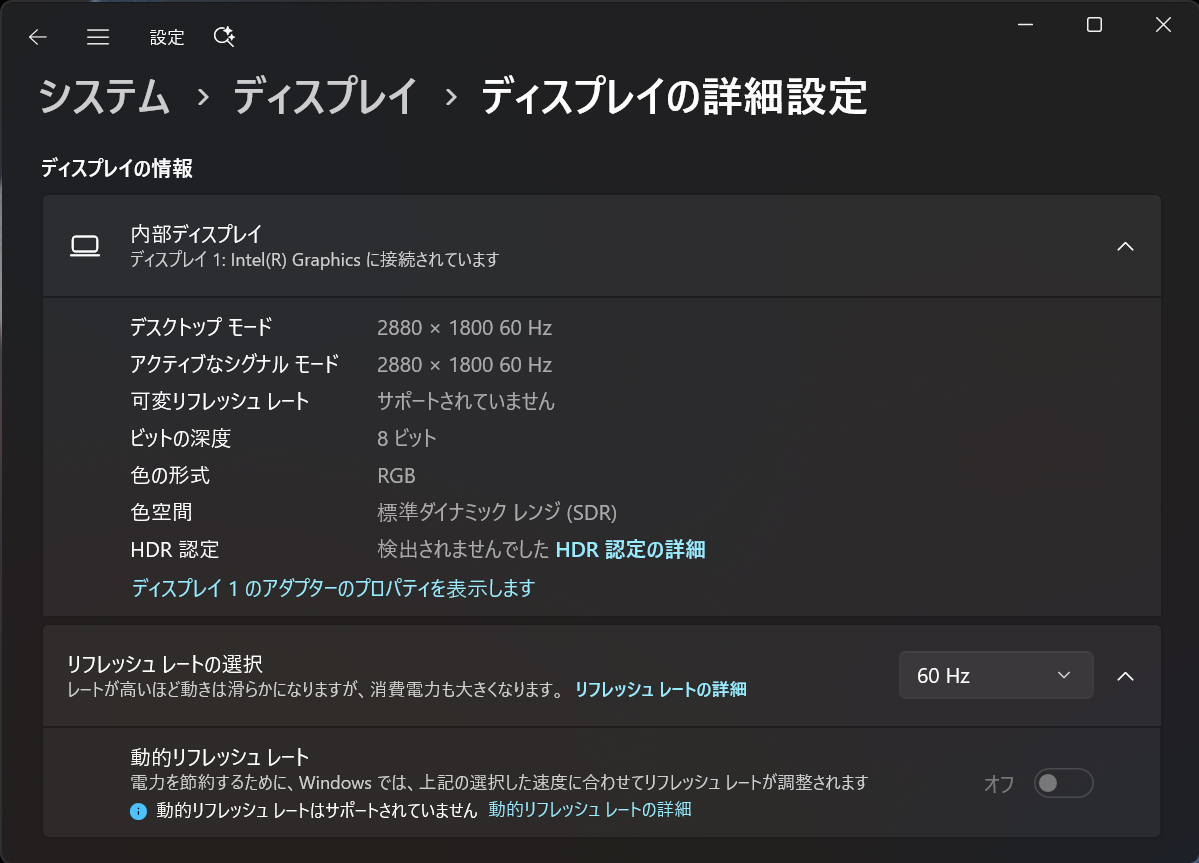Open ディスプレイ from the breadcrumb
The width and height of the screenshot is (1199, 863).
(324, 97)
